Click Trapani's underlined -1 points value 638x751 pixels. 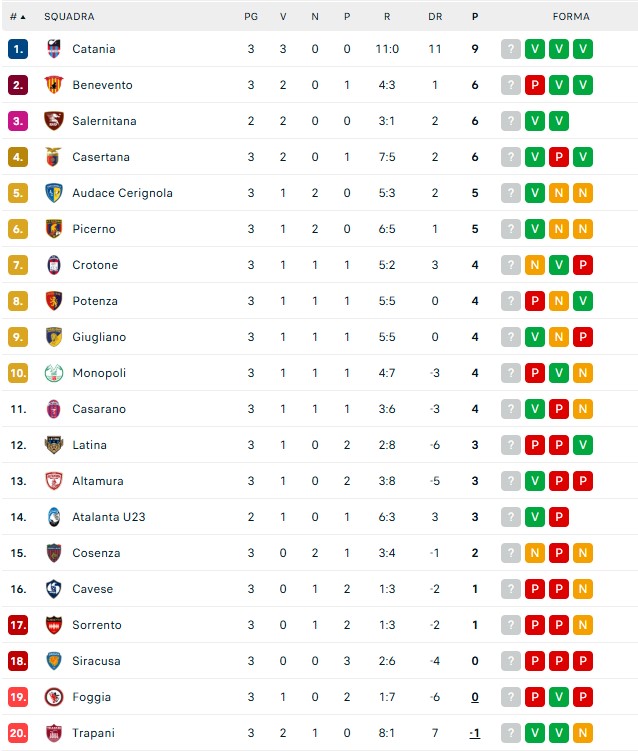[x=475, y=733]
